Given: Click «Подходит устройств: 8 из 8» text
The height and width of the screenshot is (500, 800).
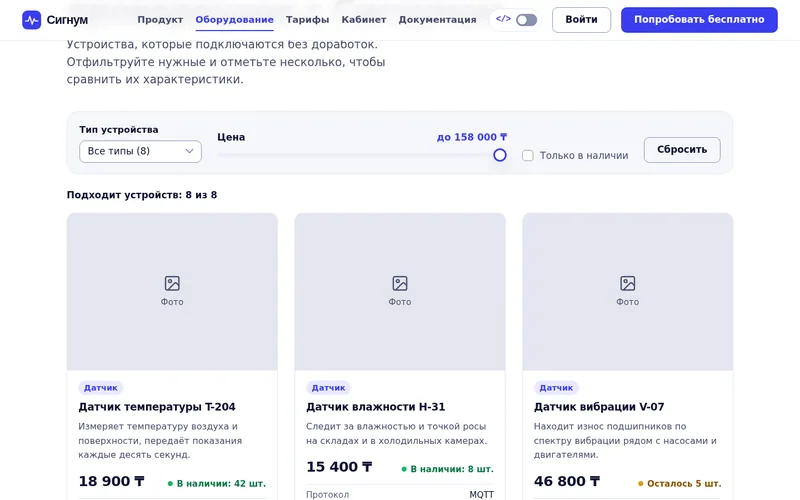Looking at the screenshot, I should tap(142, 195).
